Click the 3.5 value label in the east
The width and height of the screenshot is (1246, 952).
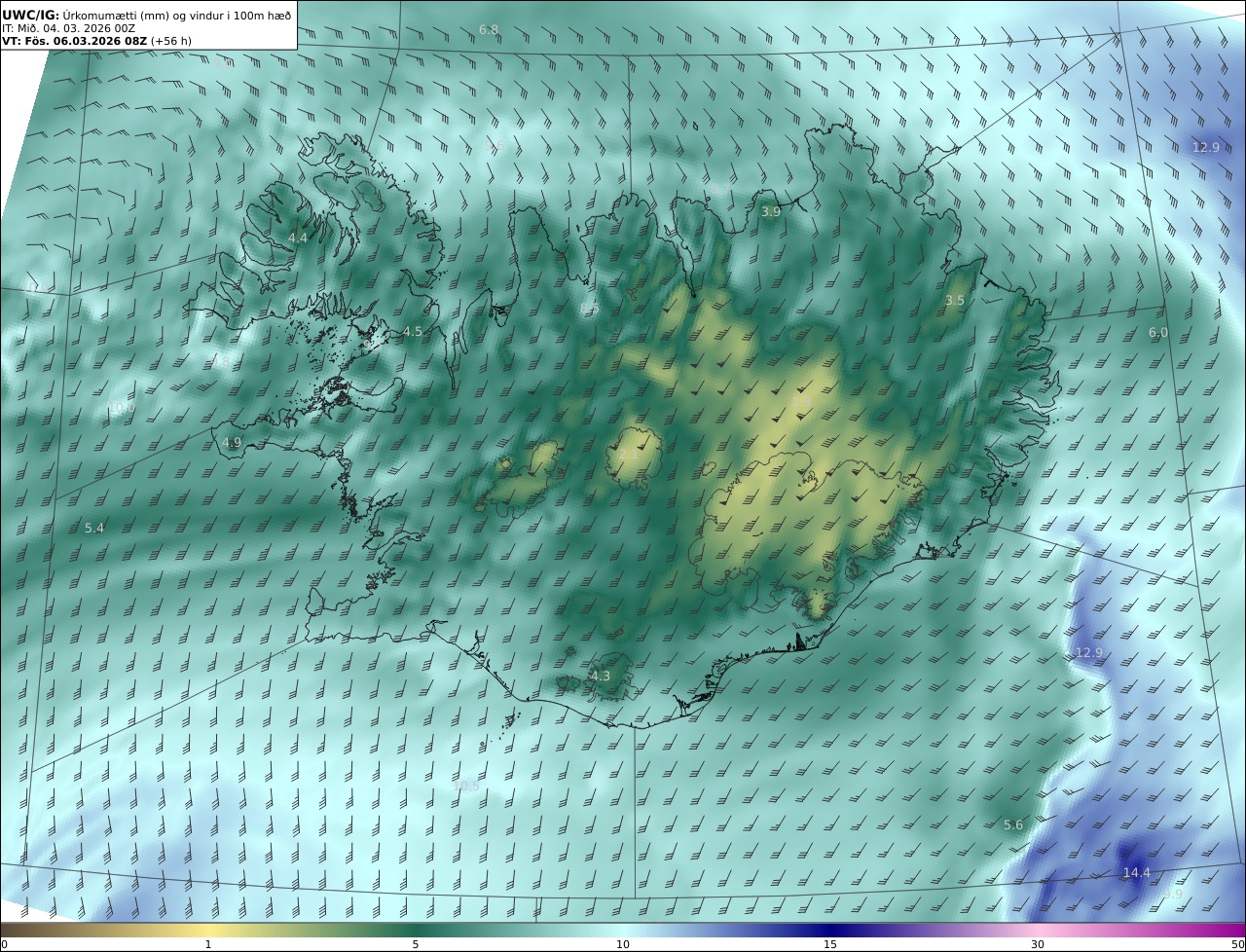pyautogui.click(x=955, y=301)
